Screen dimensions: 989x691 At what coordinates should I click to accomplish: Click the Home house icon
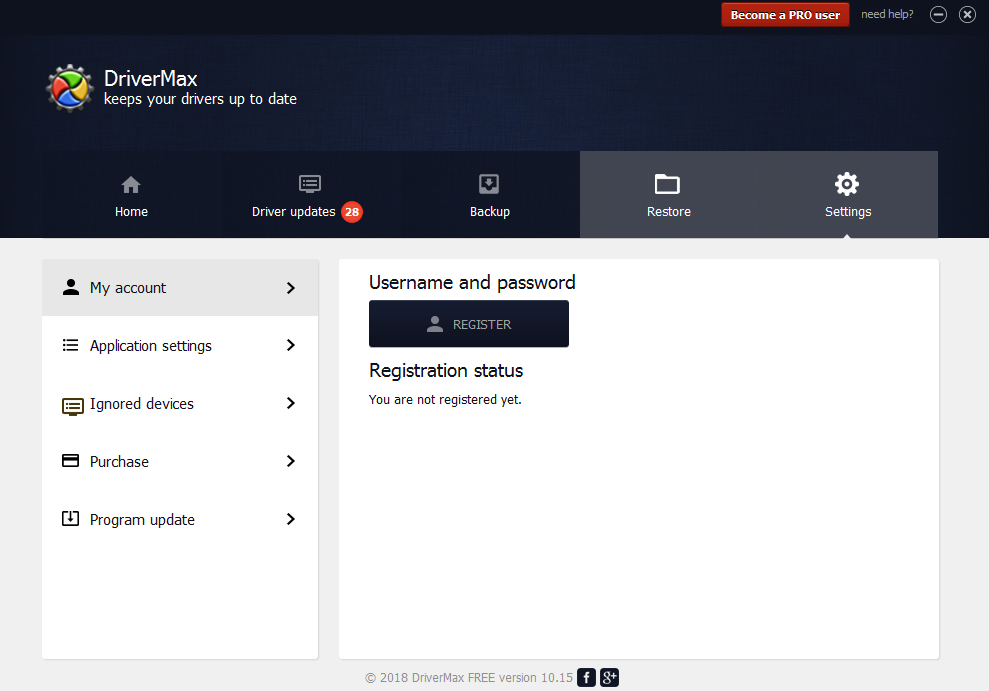131,185
